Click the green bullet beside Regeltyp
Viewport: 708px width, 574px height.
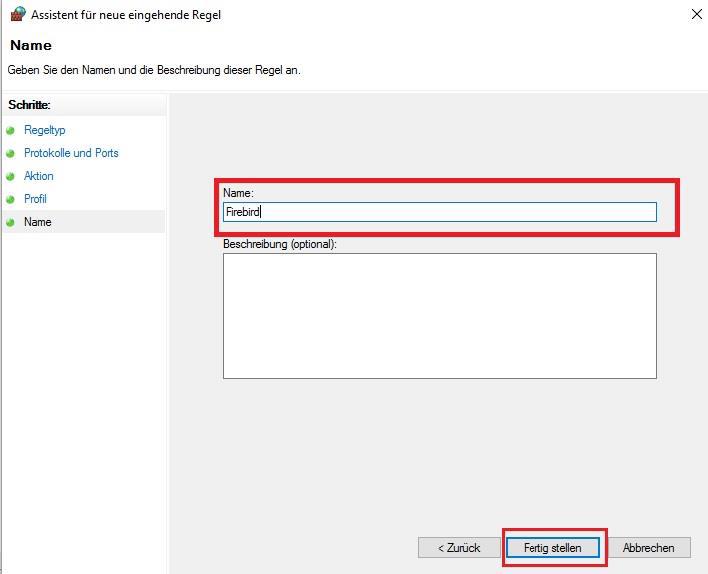coord(11,131)
